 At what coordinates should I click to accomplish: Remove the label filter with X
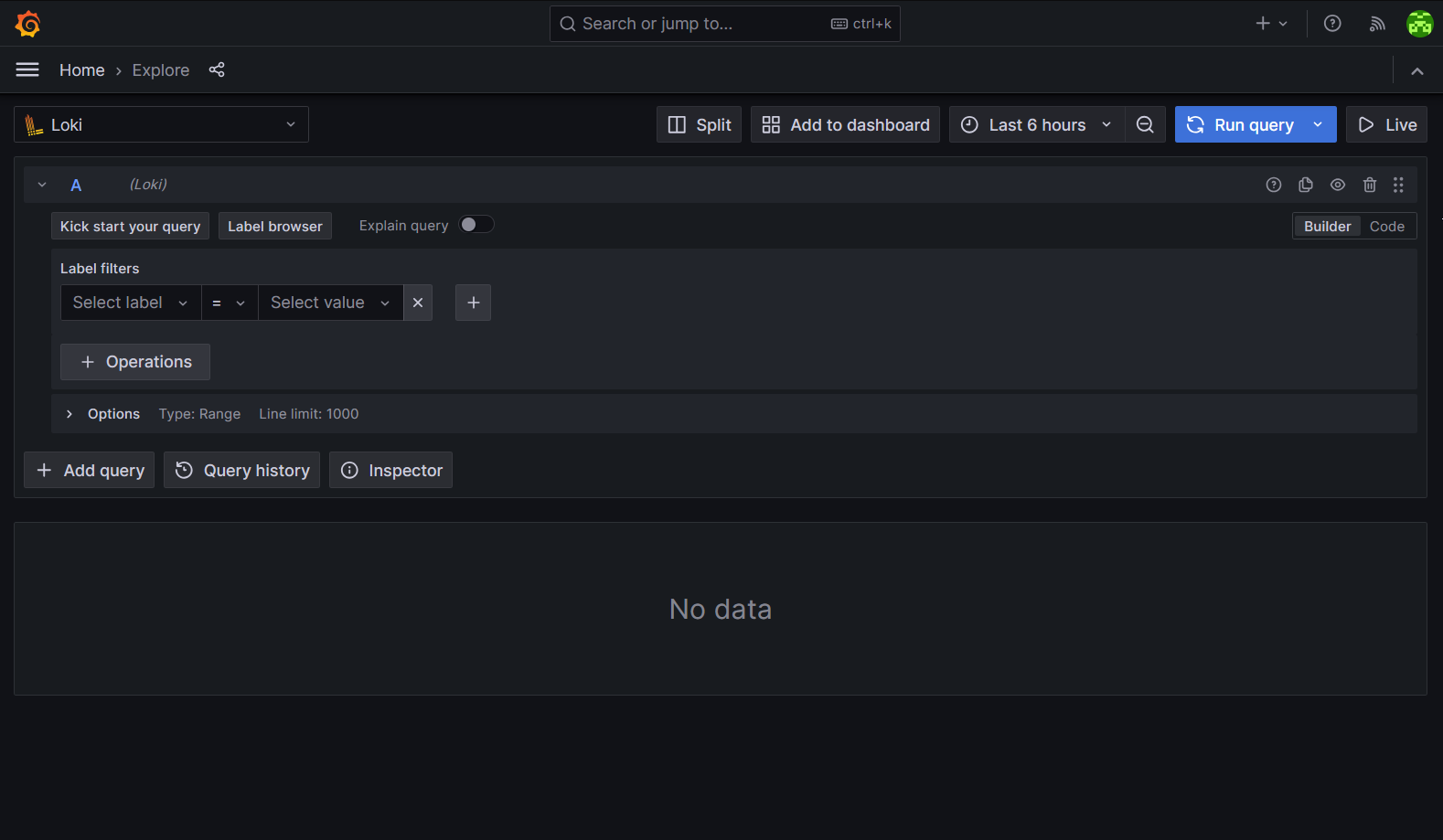tap(418, 303)
